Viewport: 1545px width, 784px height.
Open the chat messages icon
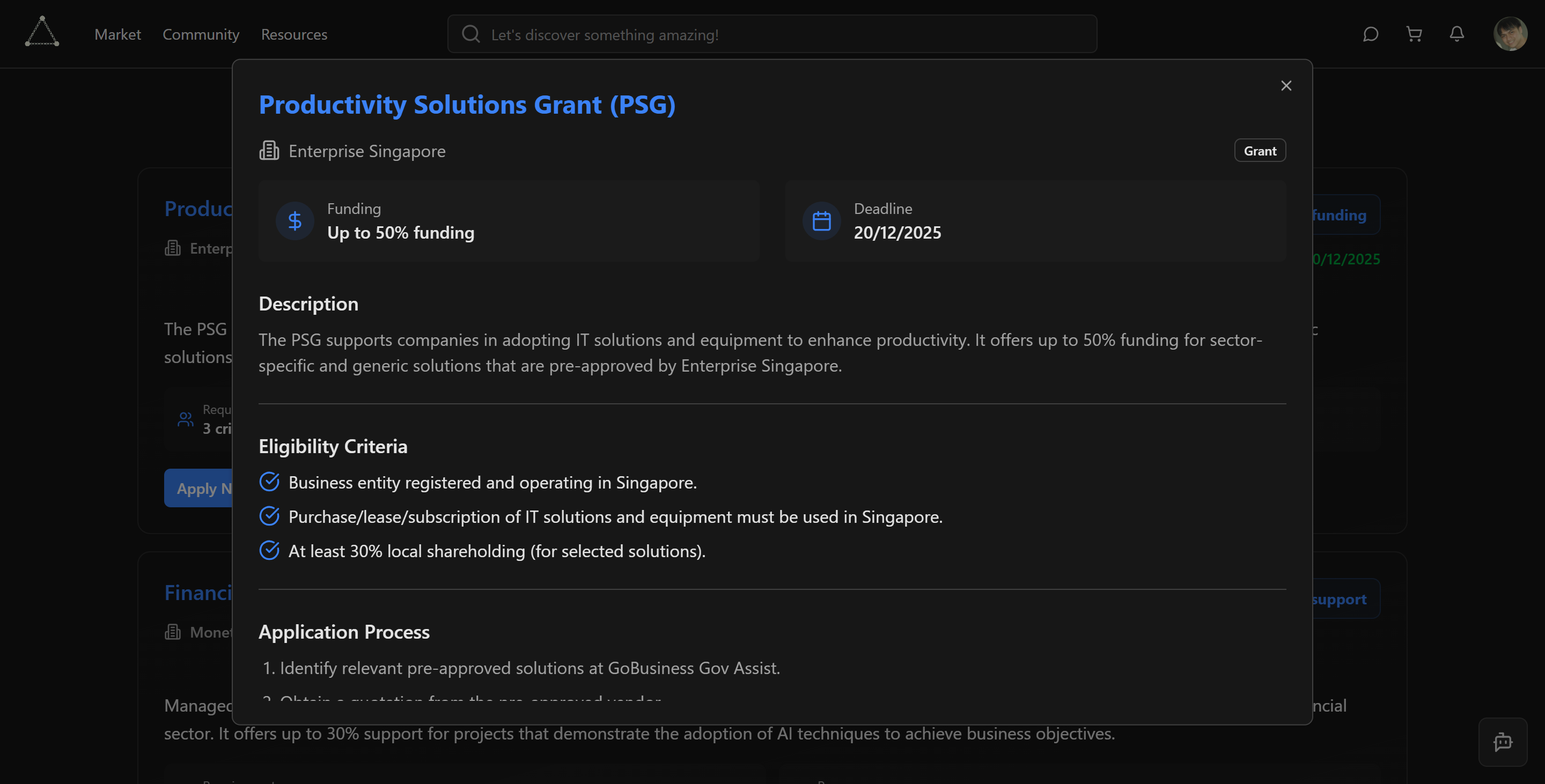(1371, 34)
